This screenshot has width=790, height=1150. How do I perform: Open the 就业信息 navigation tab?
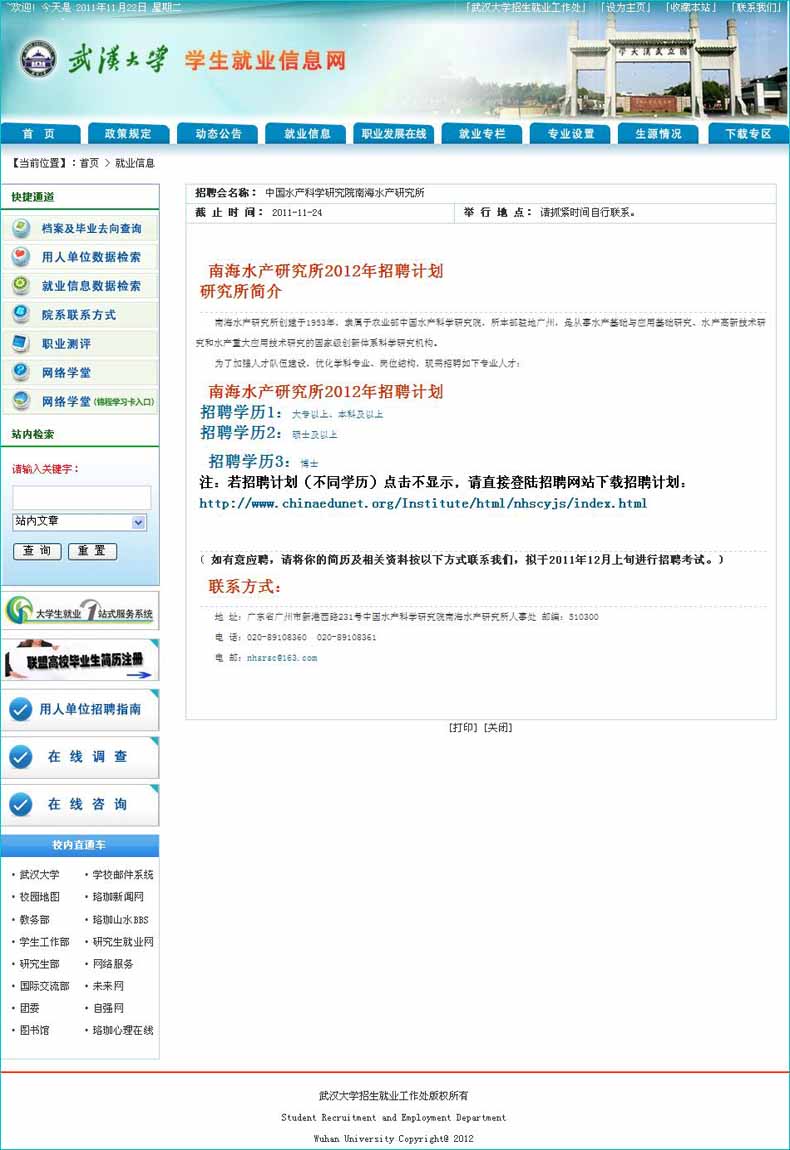coord(306,133)
